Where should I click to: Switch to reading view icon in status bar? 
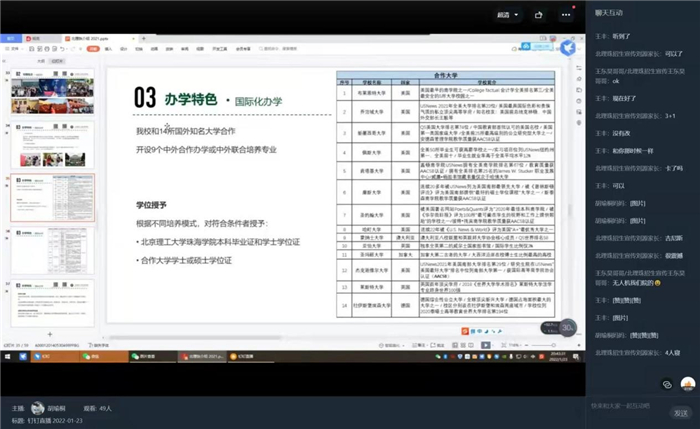pyautogui.click(x=471, y=345)
